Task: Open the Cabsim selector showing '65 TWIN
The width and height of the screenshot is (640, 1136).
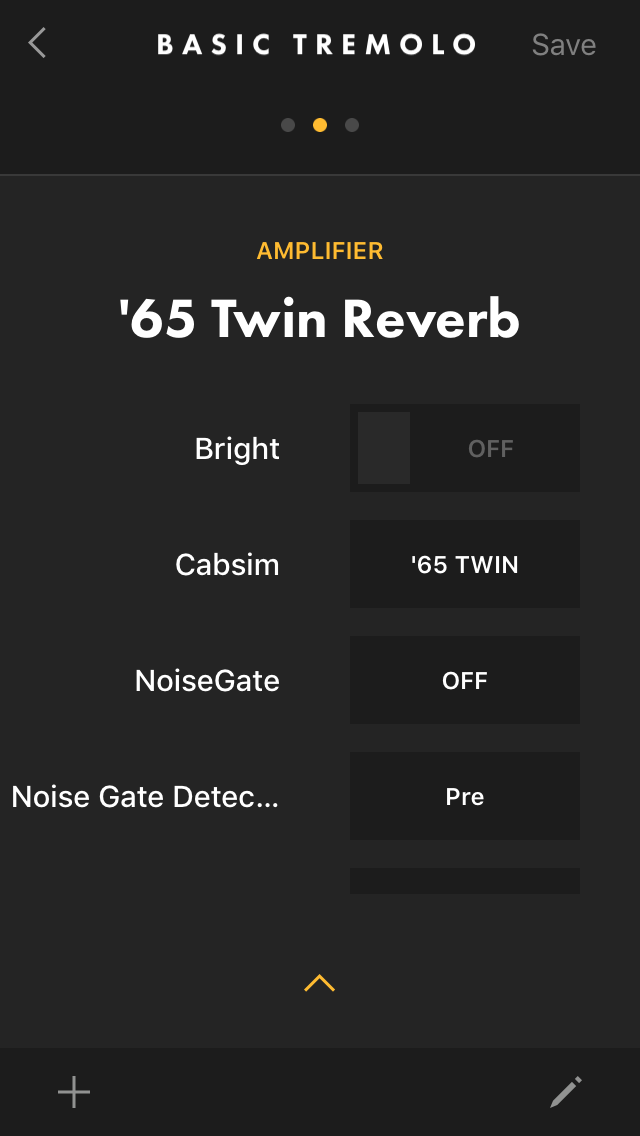Action: coord(464,564)
